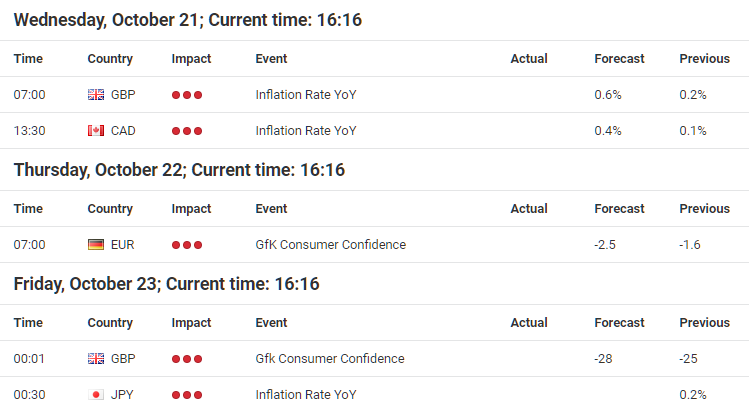This screenshot has height=409, width=749.
Task: Click the red impact dots for CAD inflation
Action: [187, 131]
